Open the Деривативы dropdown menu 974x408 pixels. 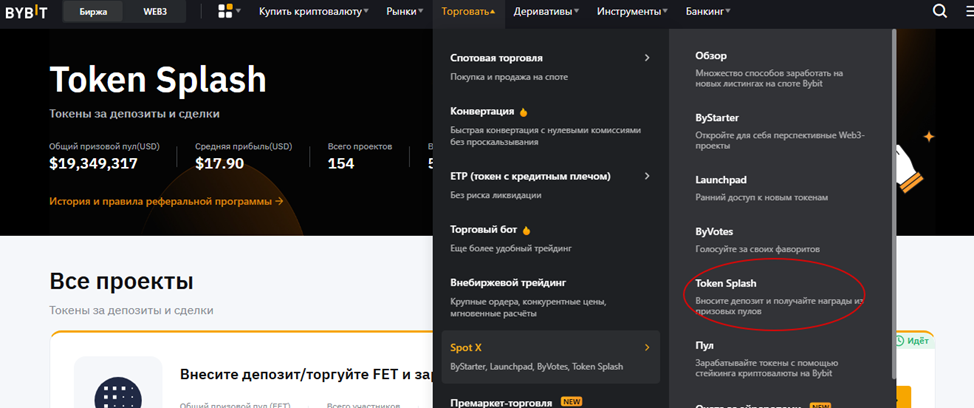coord(547,11)
